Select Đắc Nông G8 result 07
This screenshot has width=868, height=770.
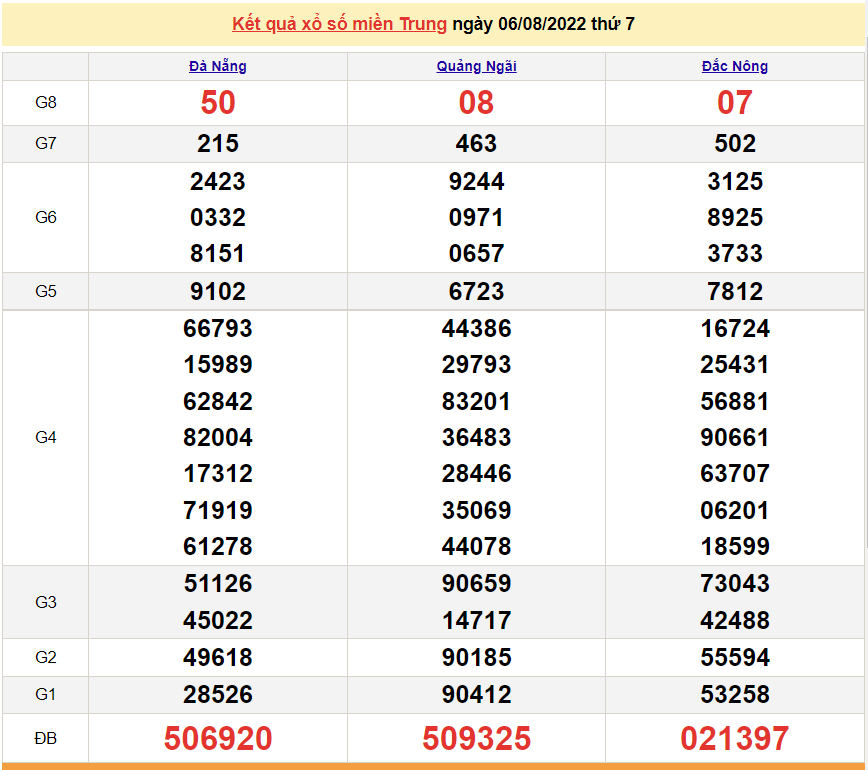735,103
